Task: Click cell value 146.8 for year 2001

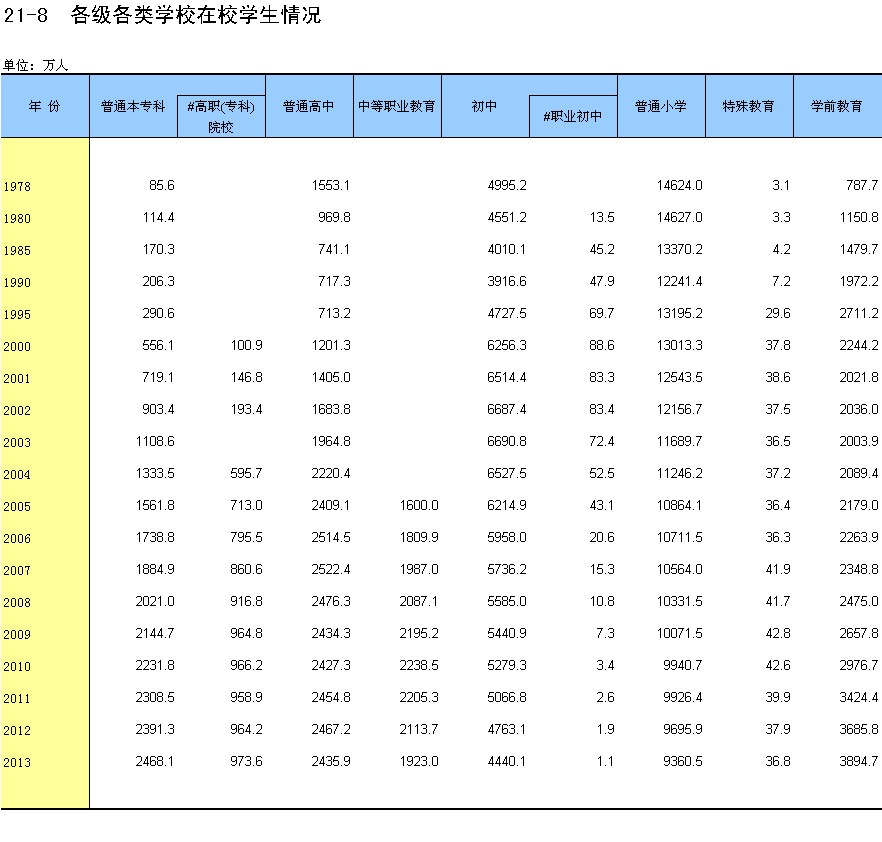Action: click(246, 377)
